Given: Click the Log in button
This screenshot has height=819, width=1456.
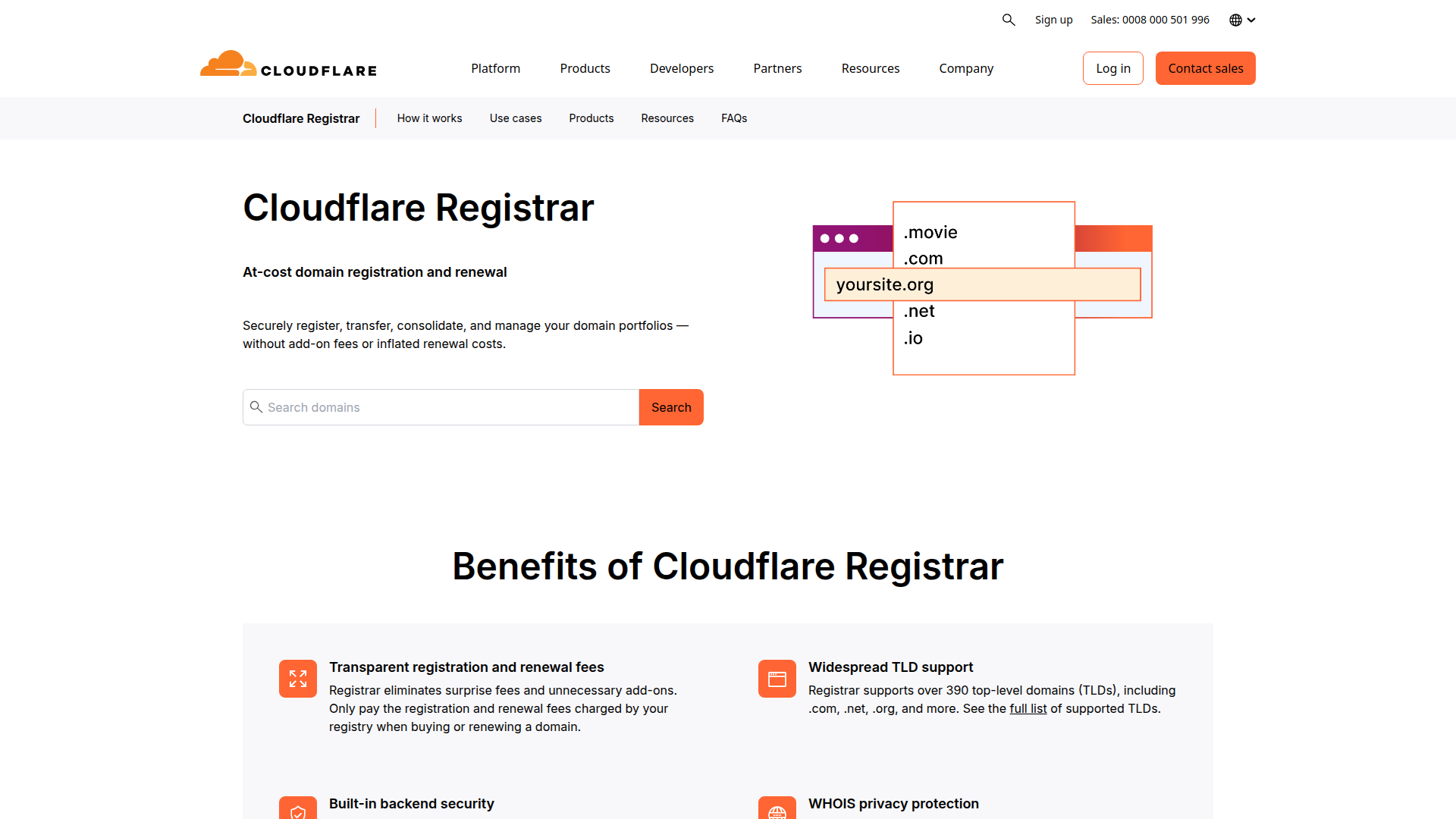Looking at the screenshot, I should coord(1112,68).
